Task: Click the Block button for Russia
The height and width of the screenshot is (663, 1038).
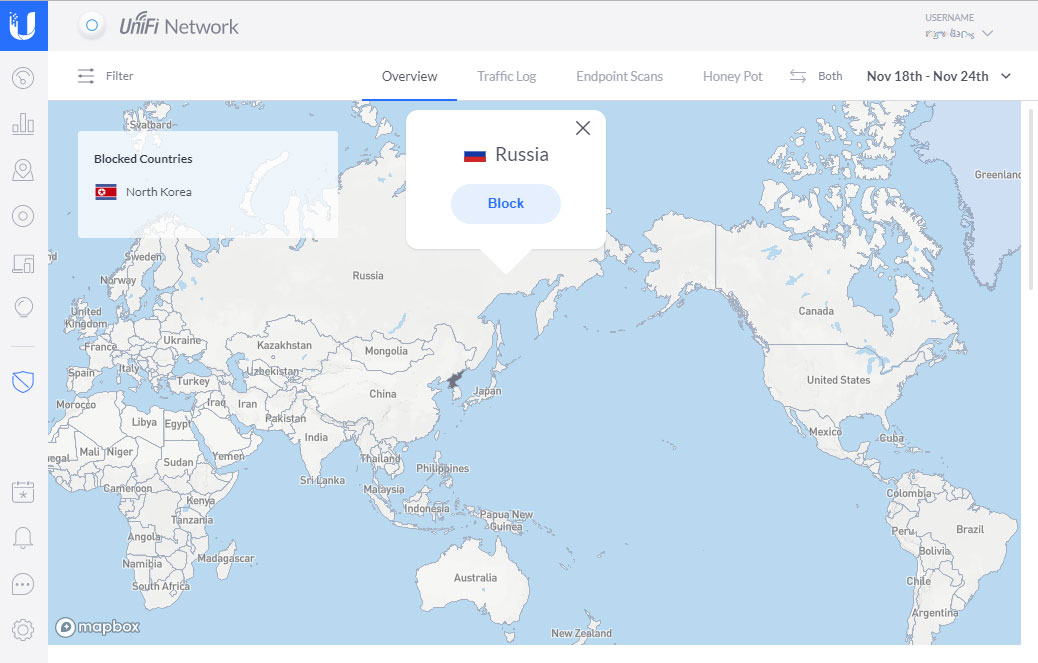Action: click(505, 203)
